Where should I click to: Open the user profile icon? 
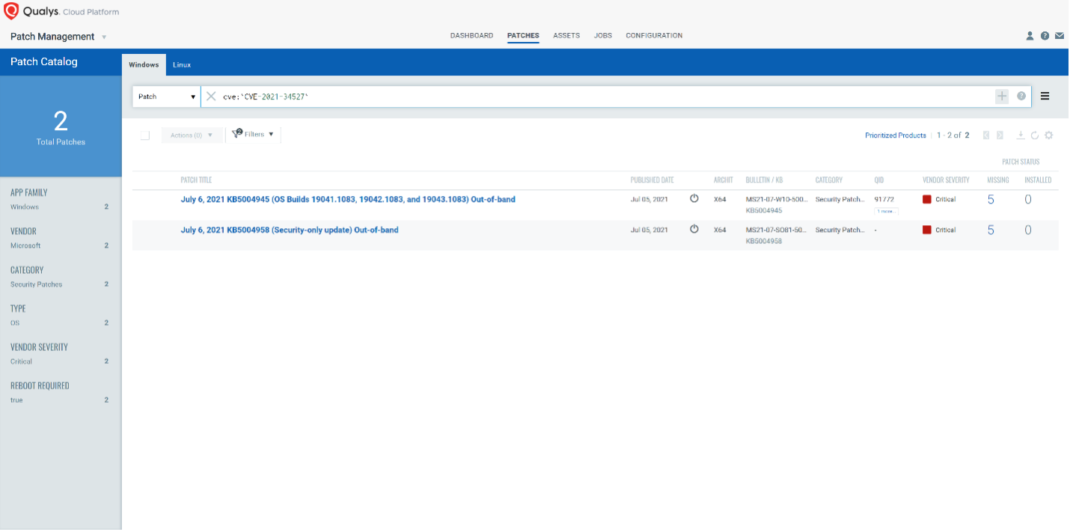click(1030, 36)
